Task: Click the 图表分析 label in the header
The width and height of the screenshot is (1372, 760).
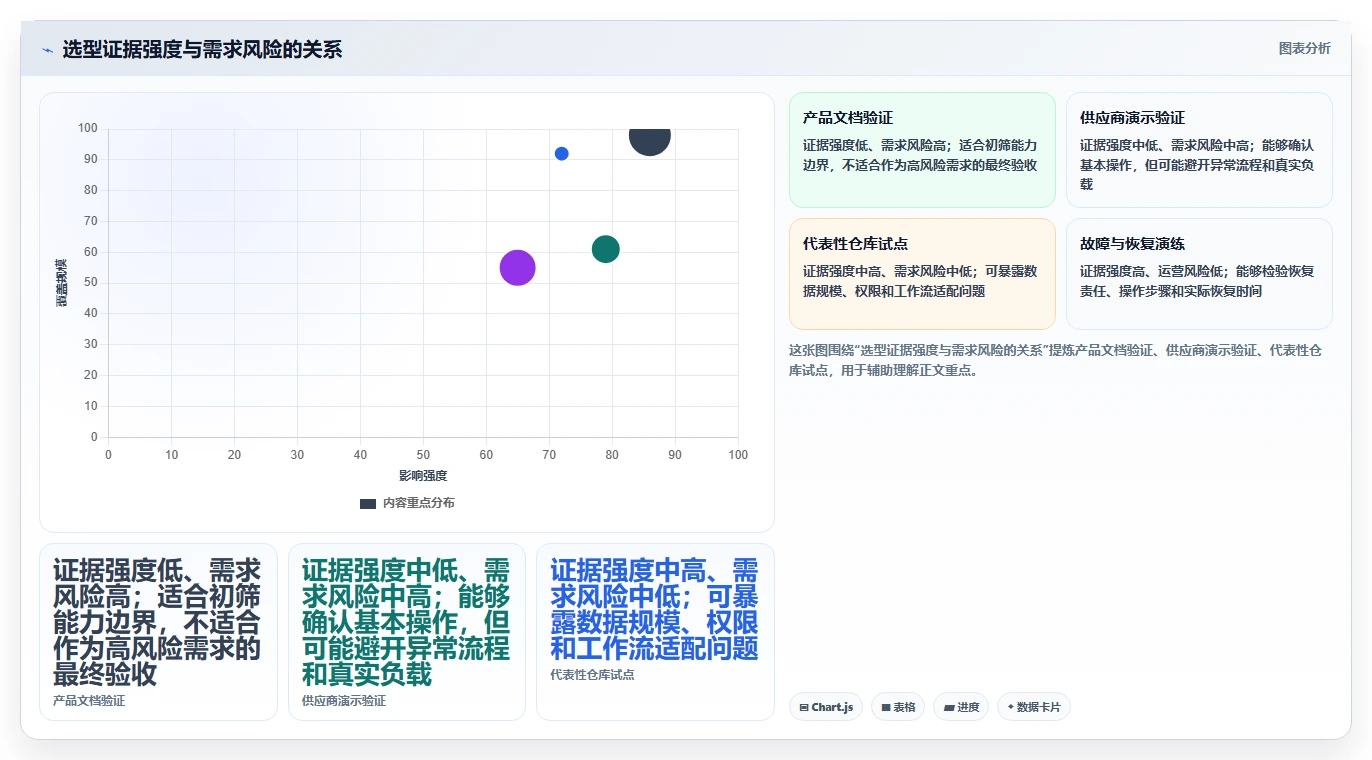Action: coord(1304,48)
